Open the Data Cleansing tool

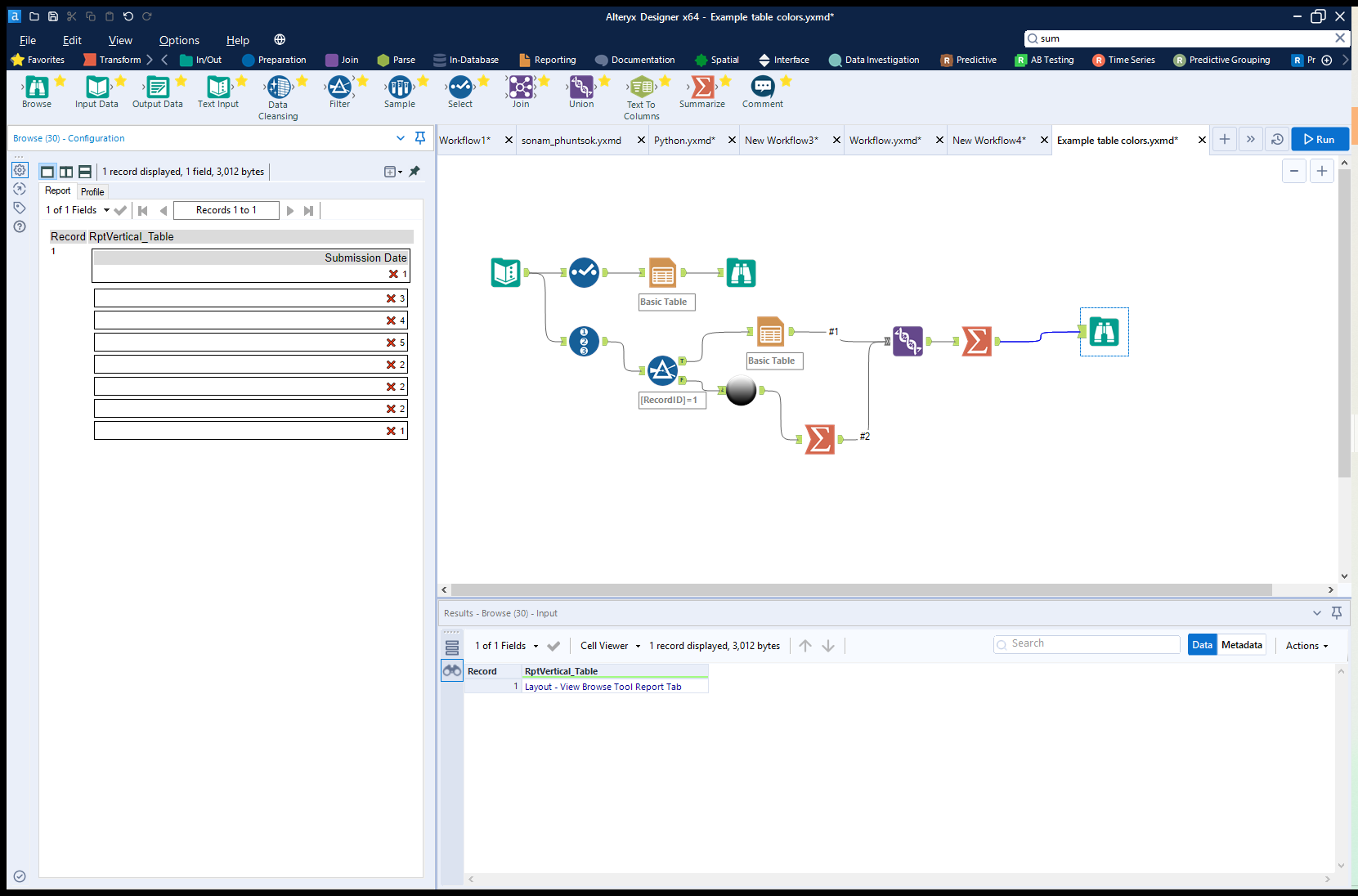(x=278, y=90)
